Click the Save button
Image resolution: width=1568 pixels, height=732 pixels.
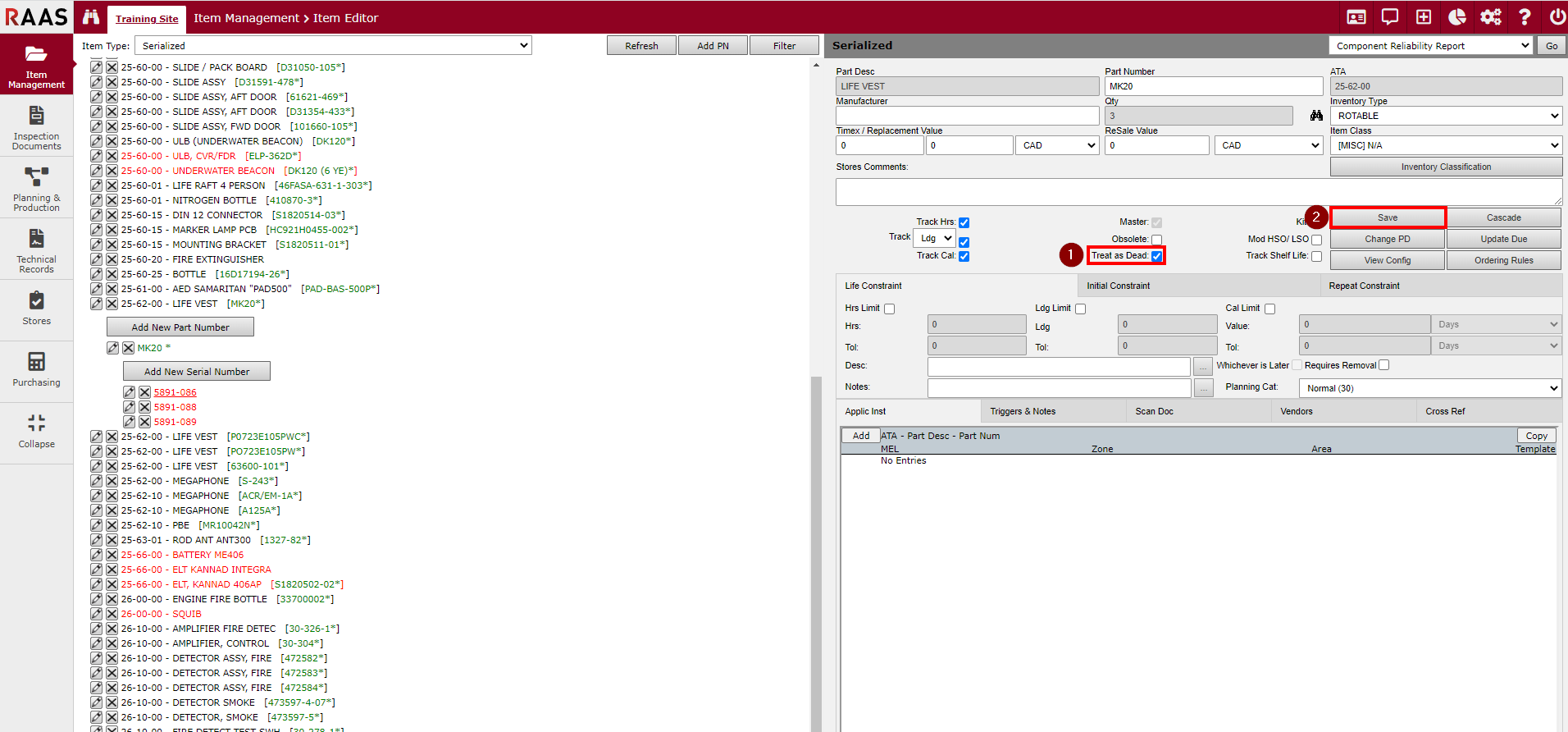(1388, 217)
